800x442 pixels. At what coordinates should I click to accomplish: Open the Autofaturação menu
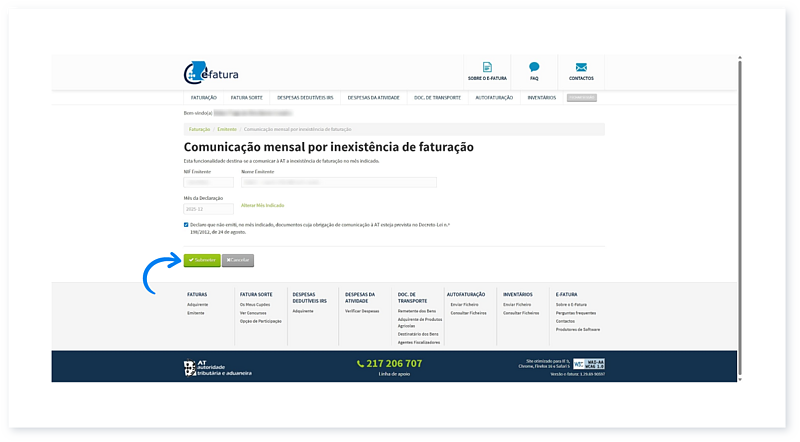(494, 97)
